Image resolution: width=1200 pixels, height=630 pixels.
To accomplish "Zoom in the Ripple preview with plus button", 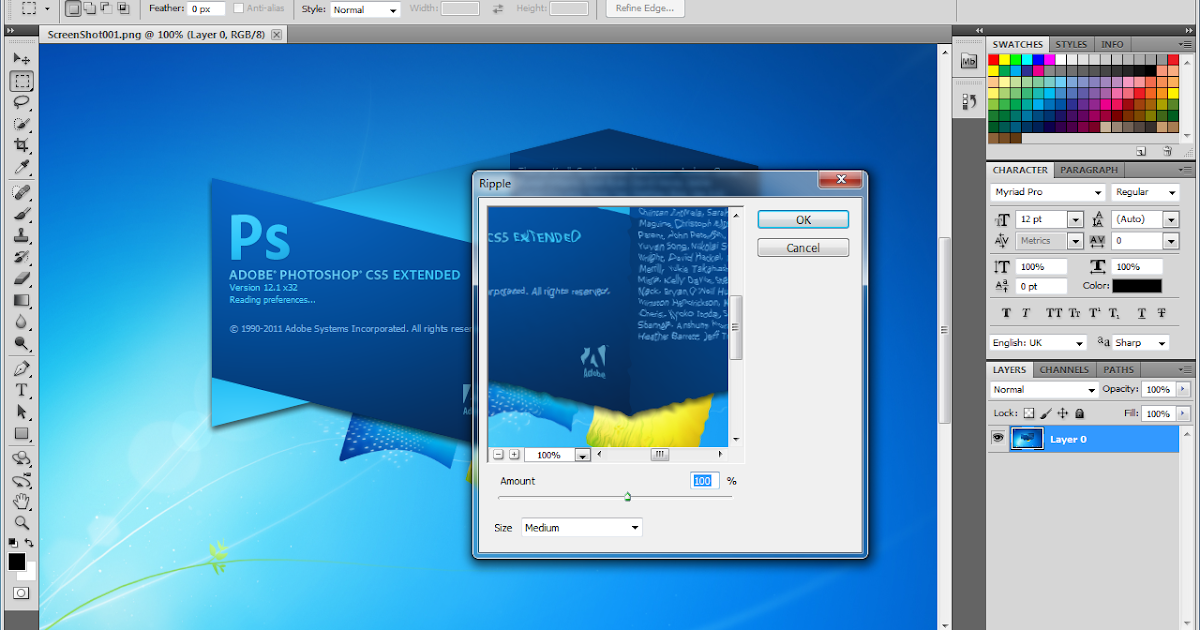I will click(x=514, y=454).
